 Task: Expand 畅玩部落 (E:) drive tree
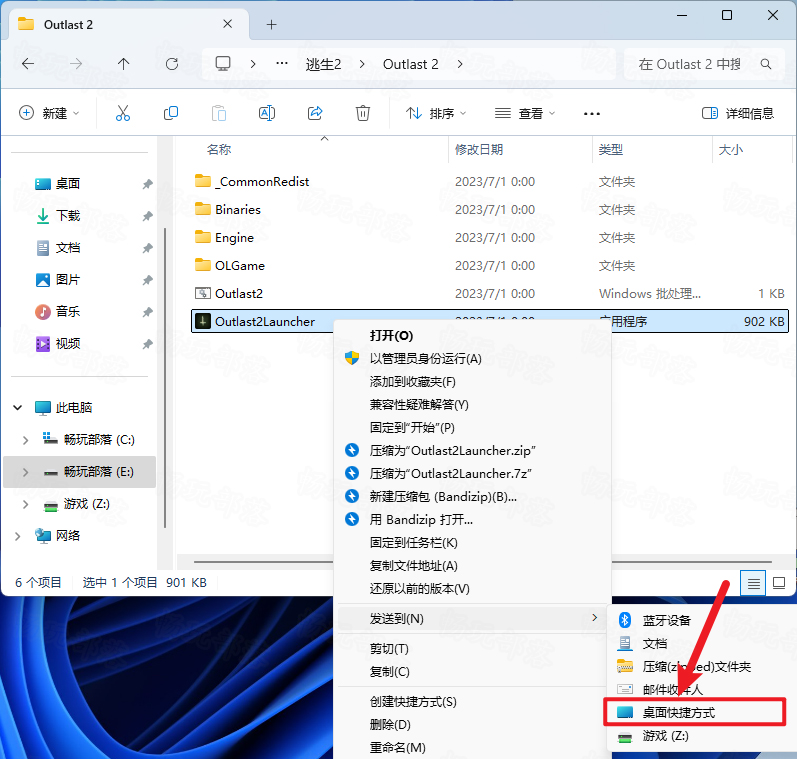[25, 472]
